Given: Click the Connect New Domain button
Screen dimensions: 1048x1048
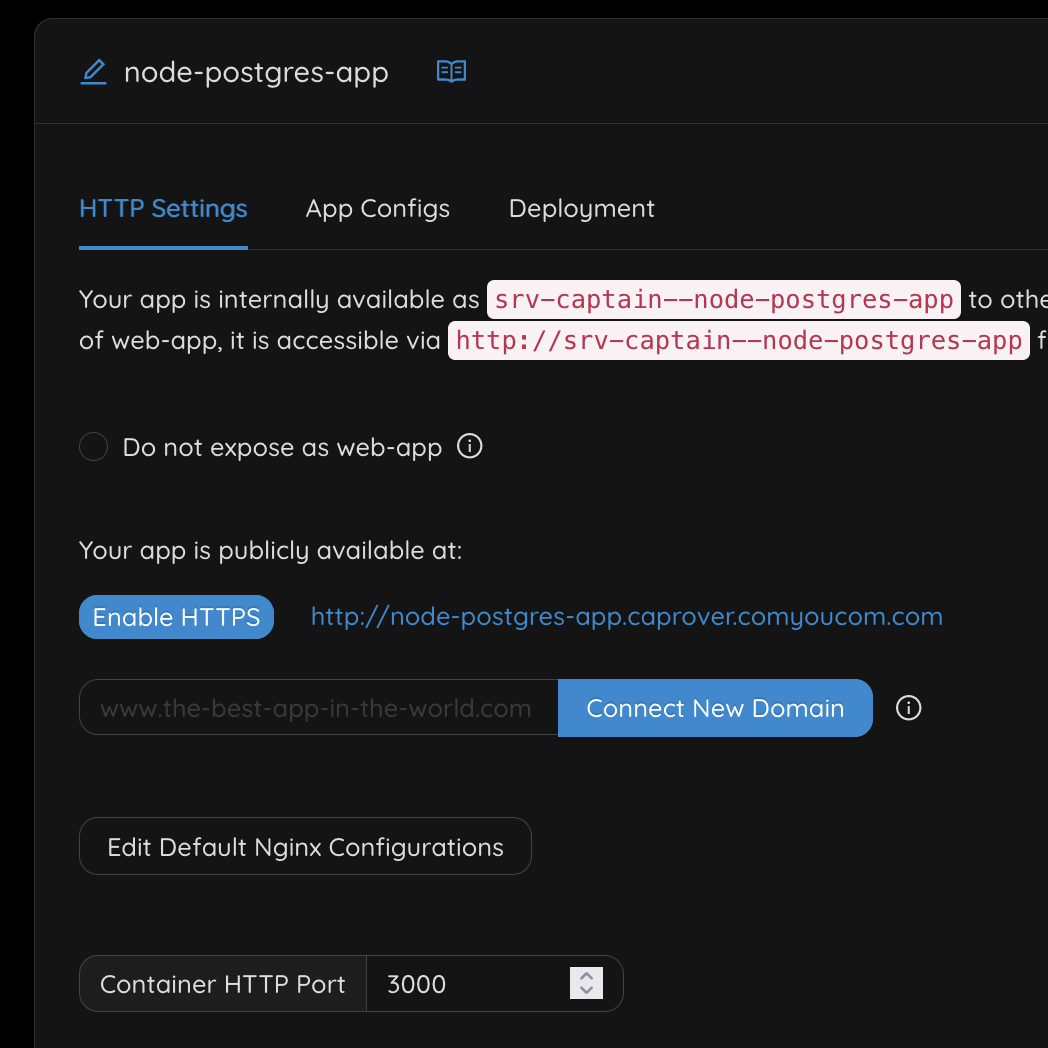Looking at the screenshot, I should (x=715, y=708).
